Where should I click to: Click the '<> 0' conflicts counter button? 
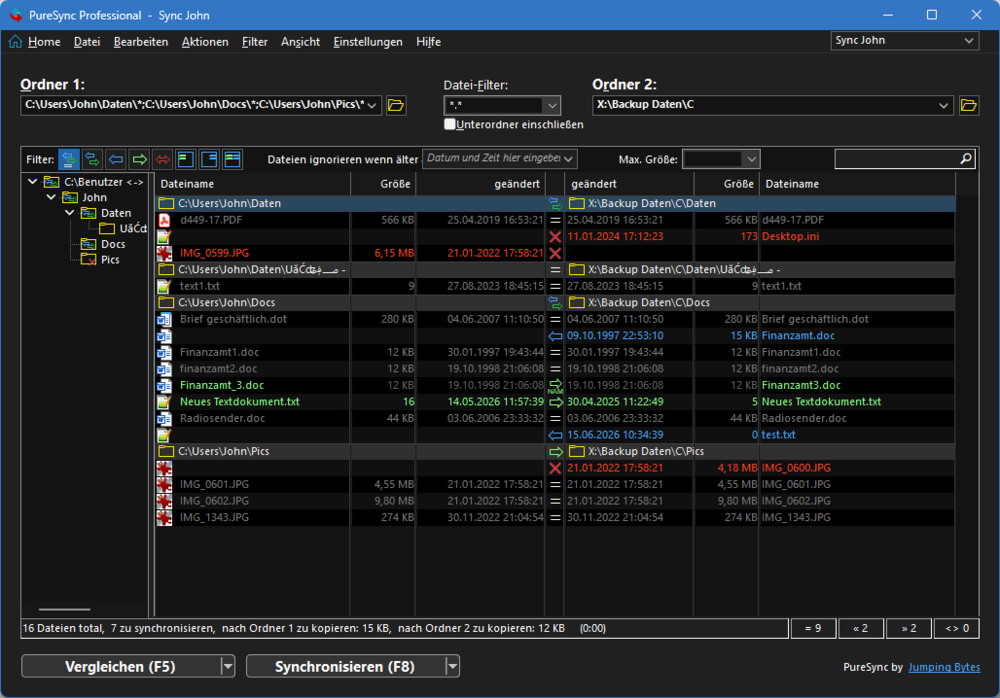pos(957,628)
